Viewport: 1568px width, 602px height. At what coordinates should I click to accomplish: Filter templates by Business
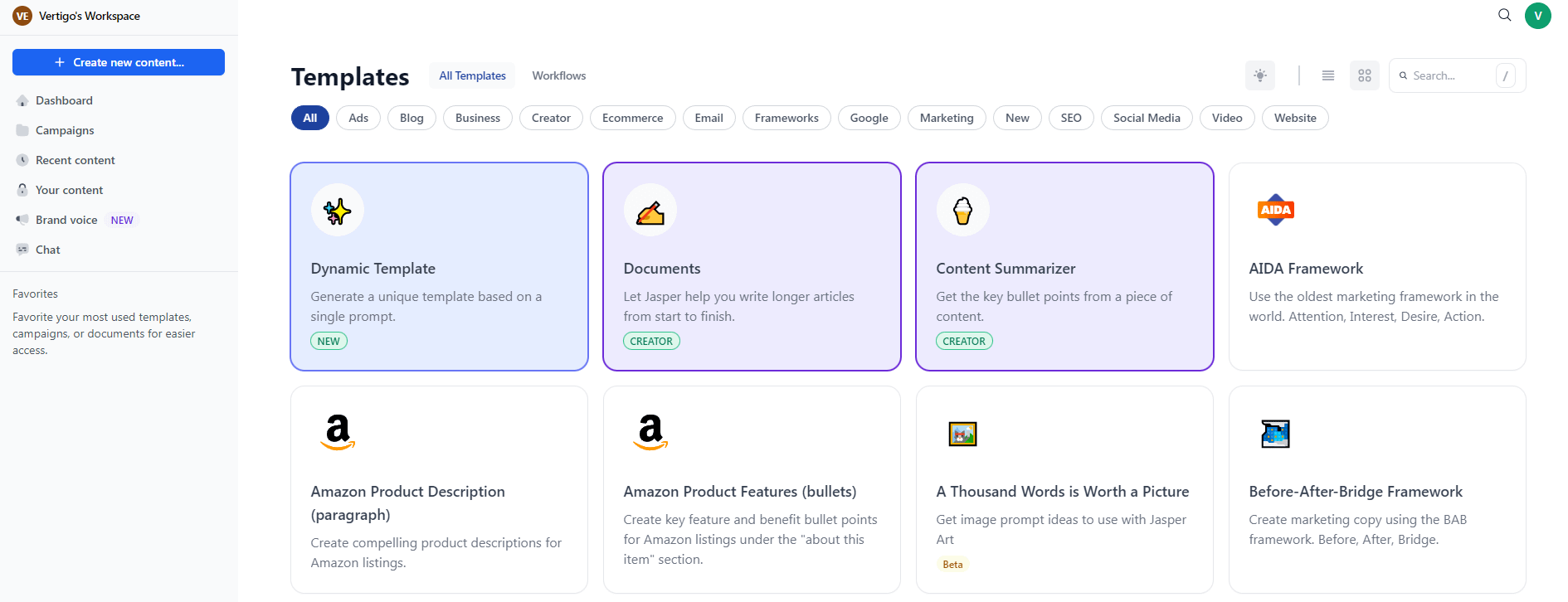478,118
